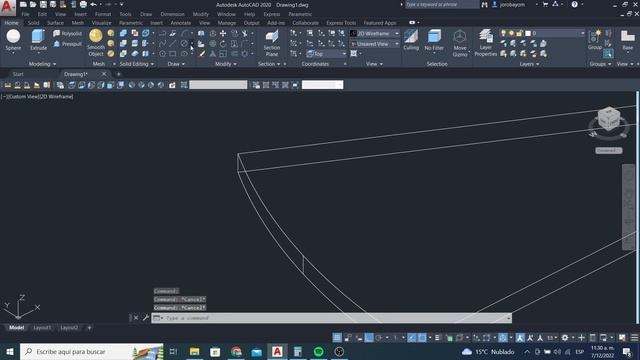Open the Section Plane tool

[272, 43]
